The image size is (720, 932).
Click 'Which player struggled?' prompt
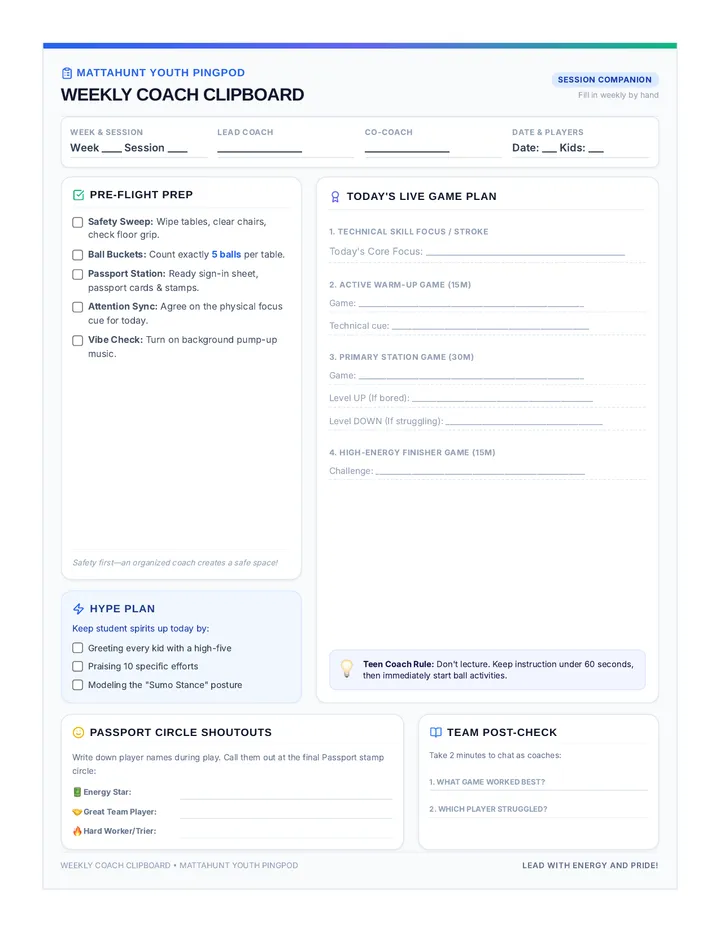point(488,809)
